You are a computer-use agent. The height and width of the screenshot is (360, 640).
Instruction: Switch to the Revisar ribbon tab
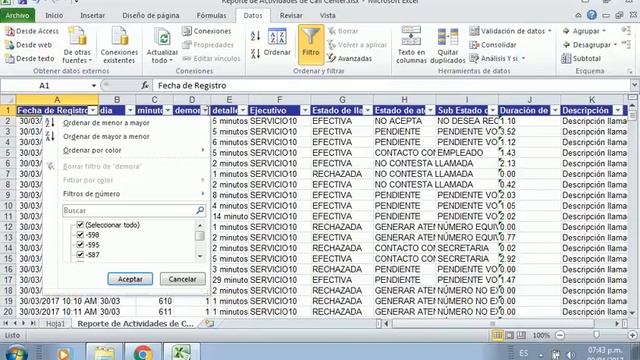291,16
